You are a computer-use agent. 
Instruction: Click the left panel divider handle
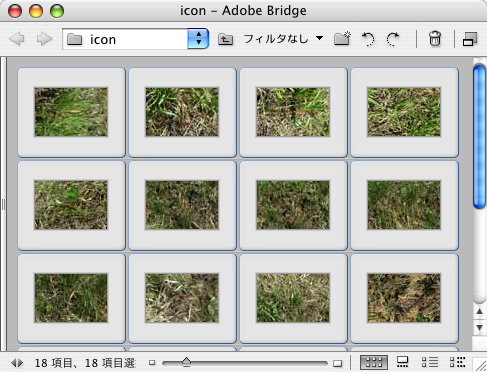3,205
